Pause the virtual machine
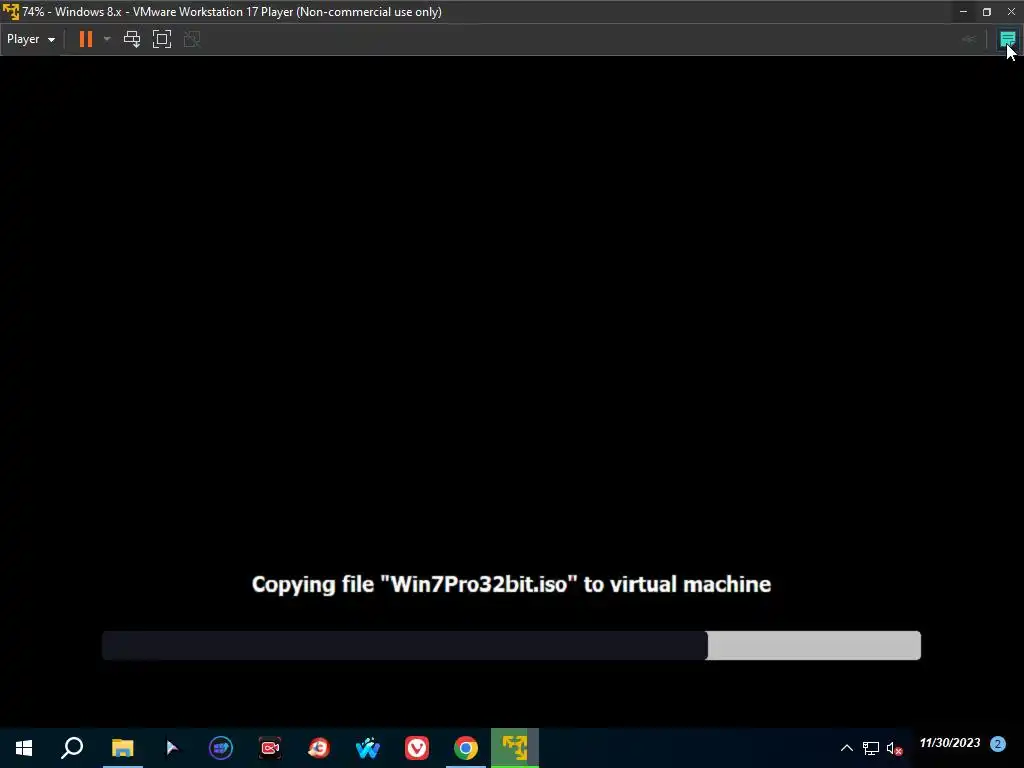Image resolution: width=1024 pixels, height=768 pixels. [x=86, y=39]
